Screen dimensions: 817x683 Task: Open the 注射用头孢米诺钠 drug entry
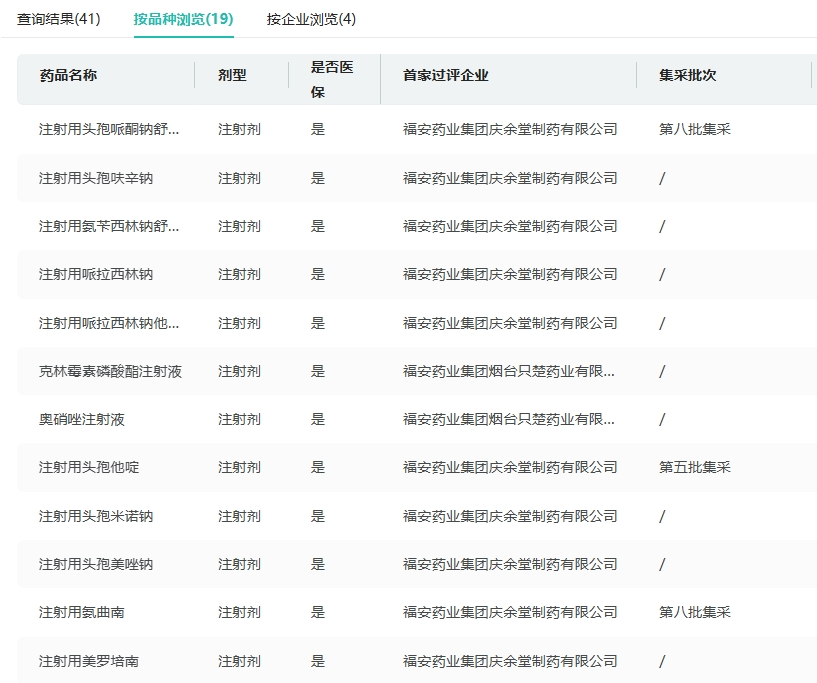pos(96,516)
